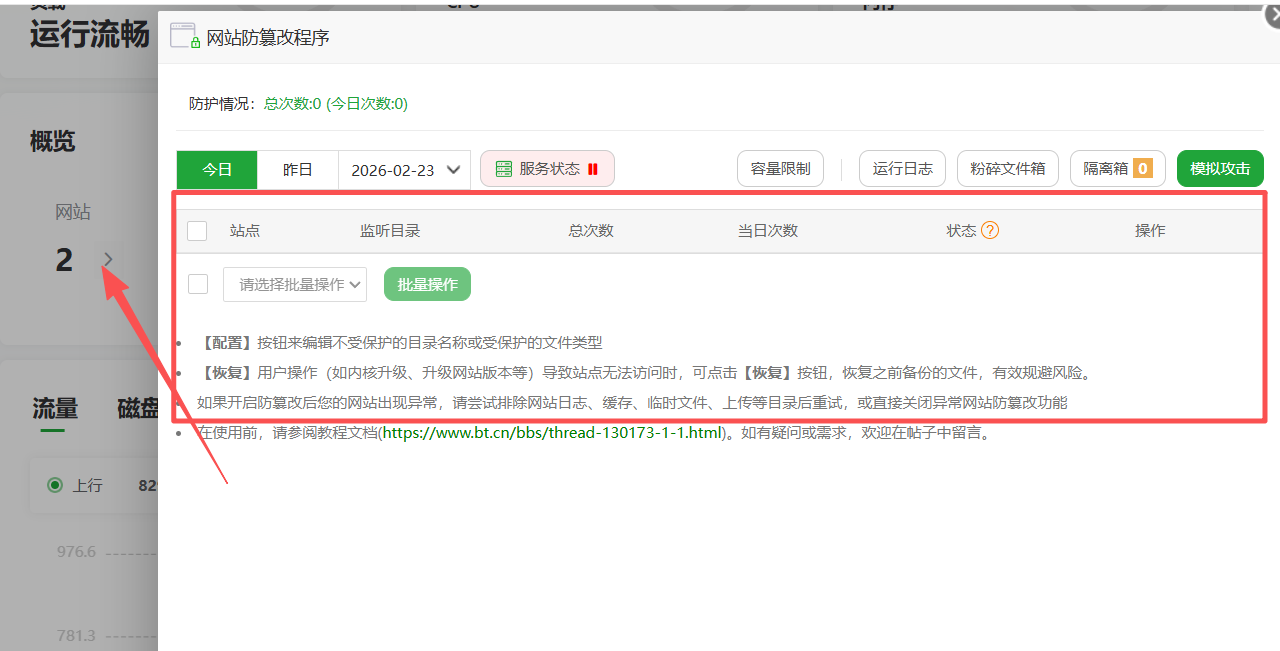The height and width of the screenshot is (651, 1280).
Task: Select all sites with the header checkbox
Action: point(197,230)
